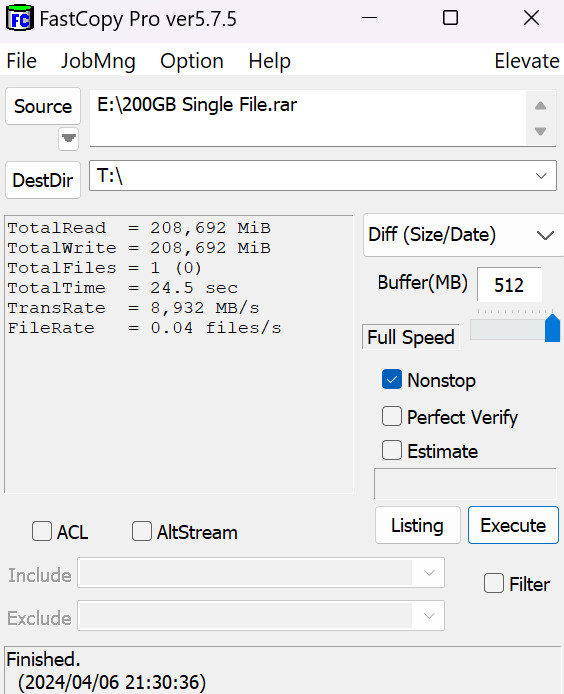Open the JobMng menu

98,61
